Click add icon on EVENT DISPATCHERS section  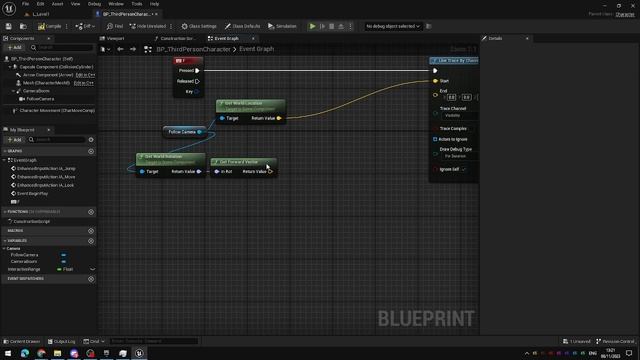91,279
